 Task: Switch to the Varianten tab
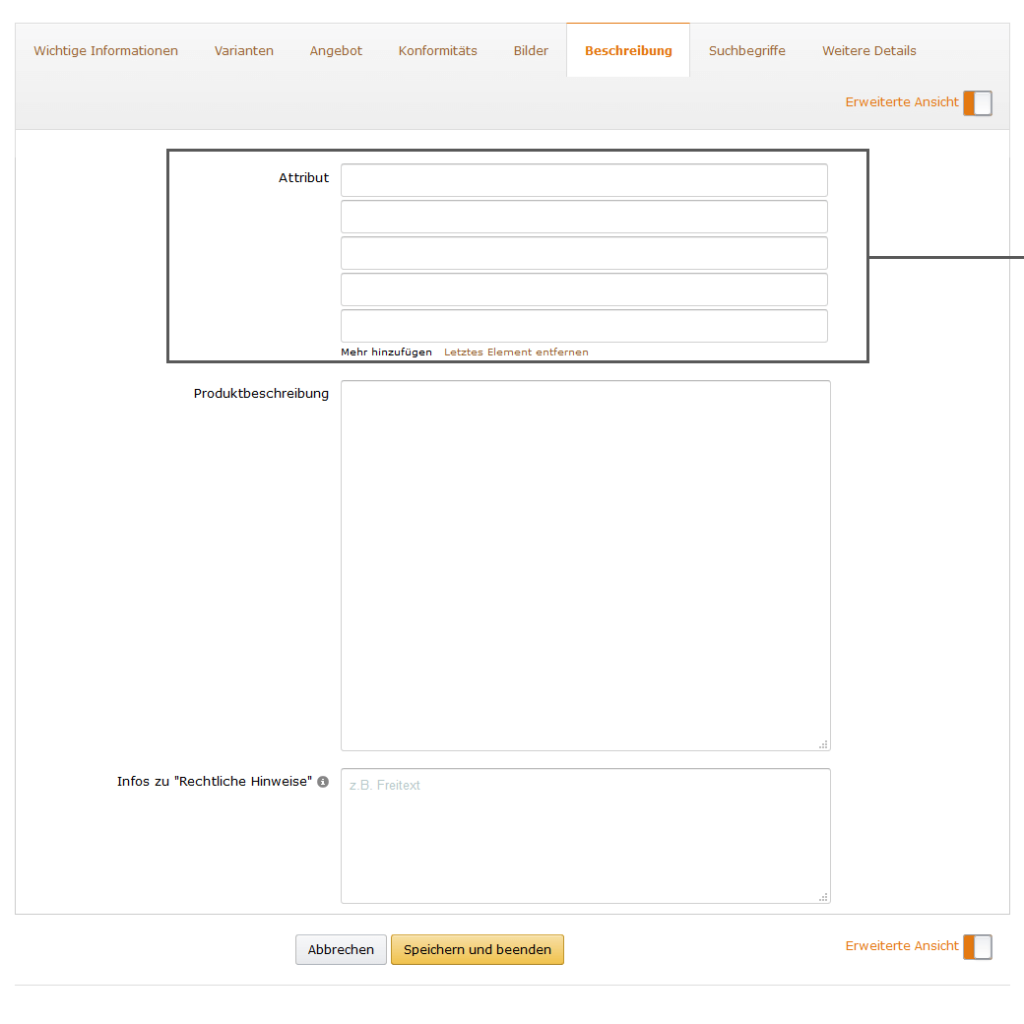coord(244,51)
